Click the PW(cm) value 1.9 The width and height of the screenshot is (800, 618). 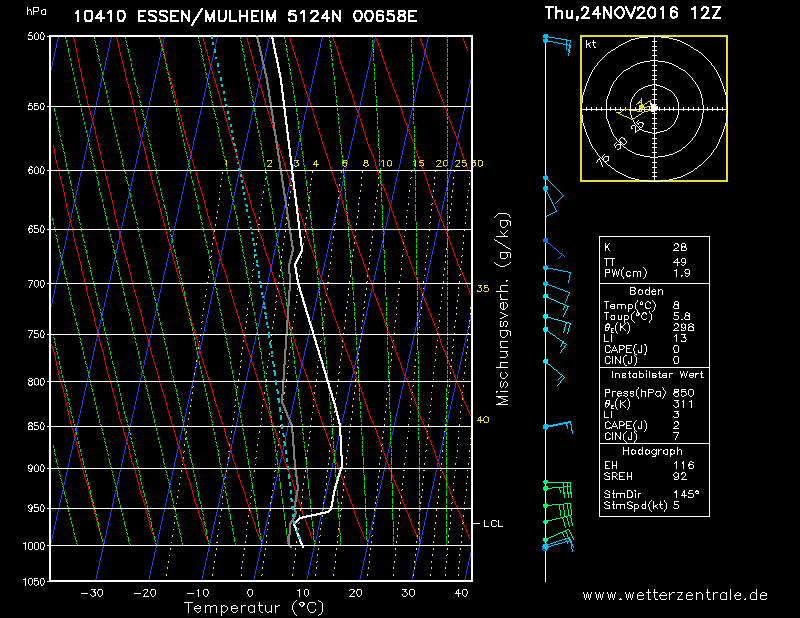click(x=680, y=273)
